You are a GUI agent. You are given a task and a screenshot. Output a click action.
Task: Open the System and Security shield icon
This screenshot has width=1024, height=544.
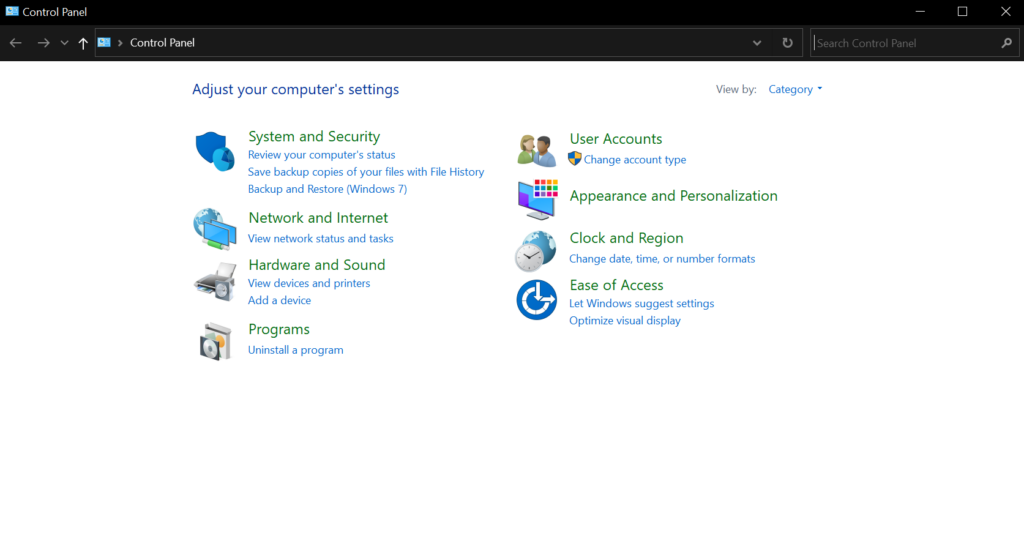click(215, 152)
